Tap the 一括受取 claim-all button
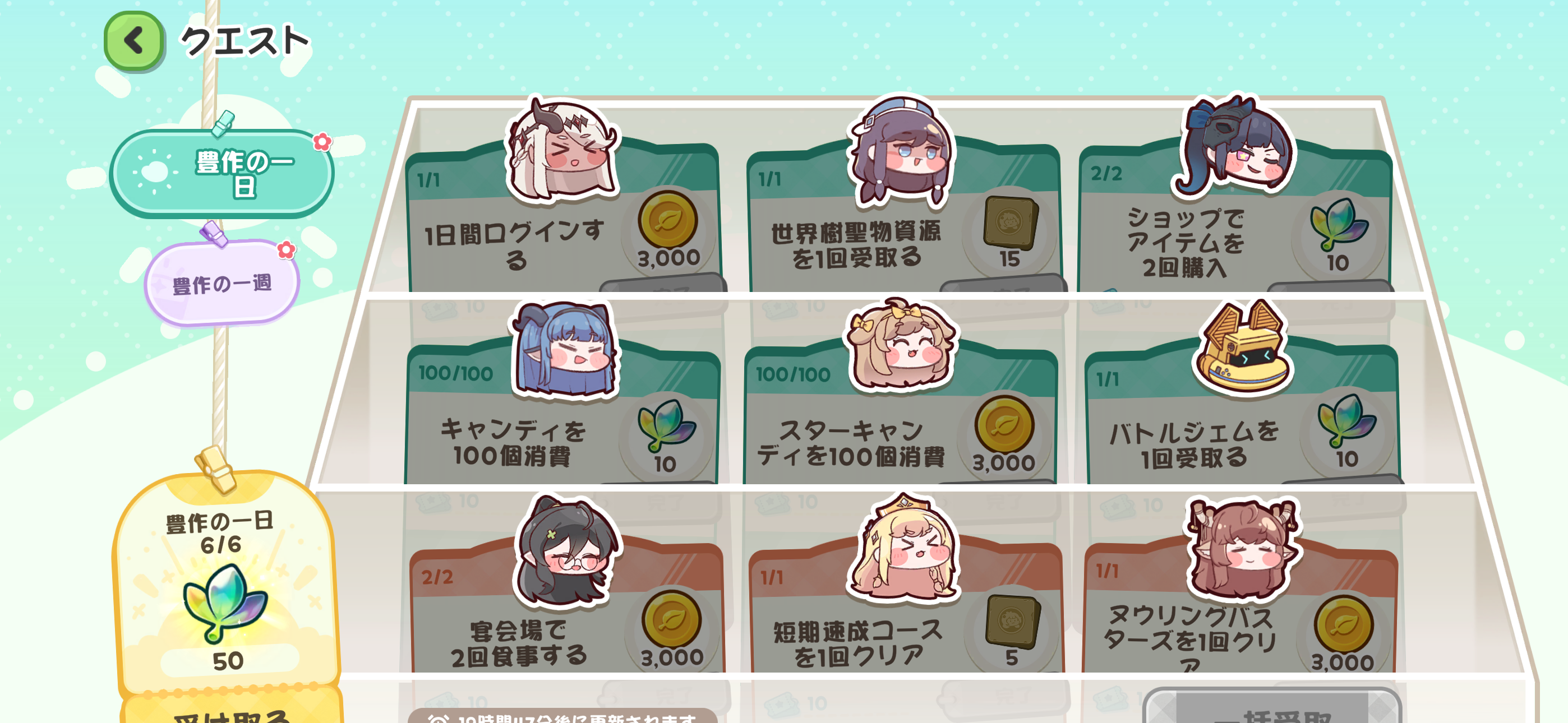The image size is (1568, 723). [1272, 707]
